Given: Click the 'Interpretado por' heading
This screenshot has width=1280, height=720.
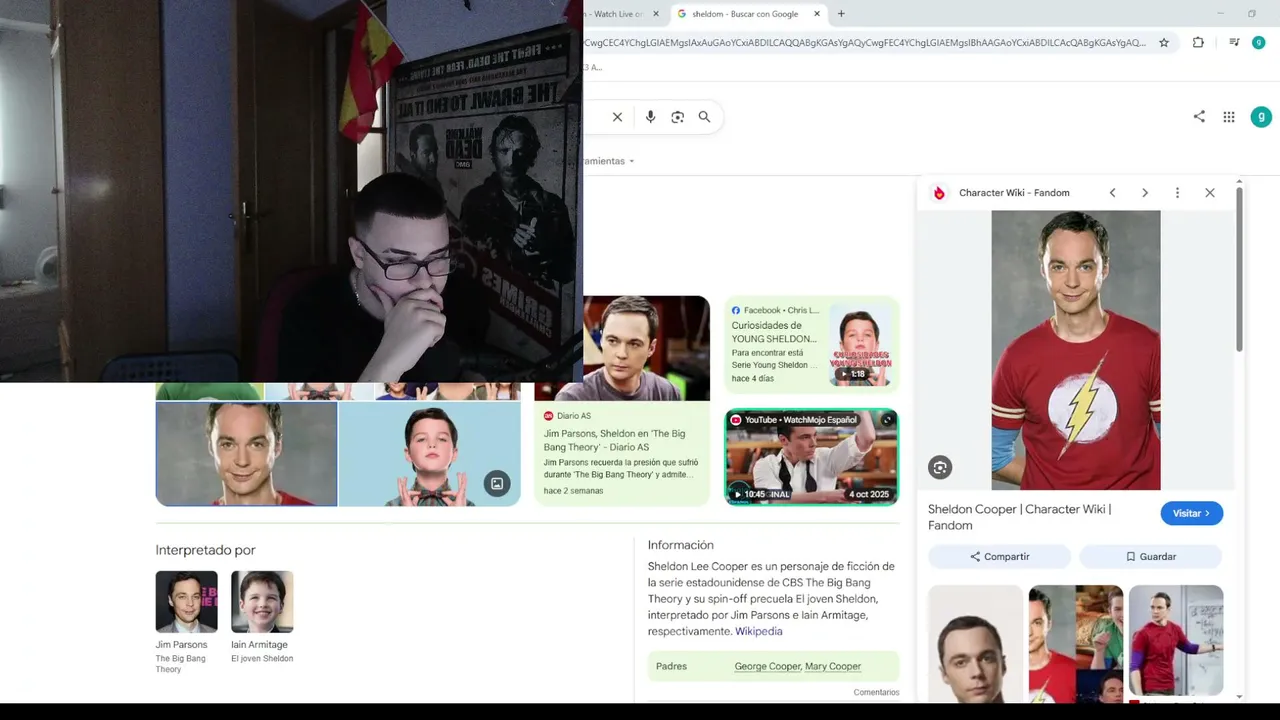Looking at the screenshot, I should [x=205, y=550].
